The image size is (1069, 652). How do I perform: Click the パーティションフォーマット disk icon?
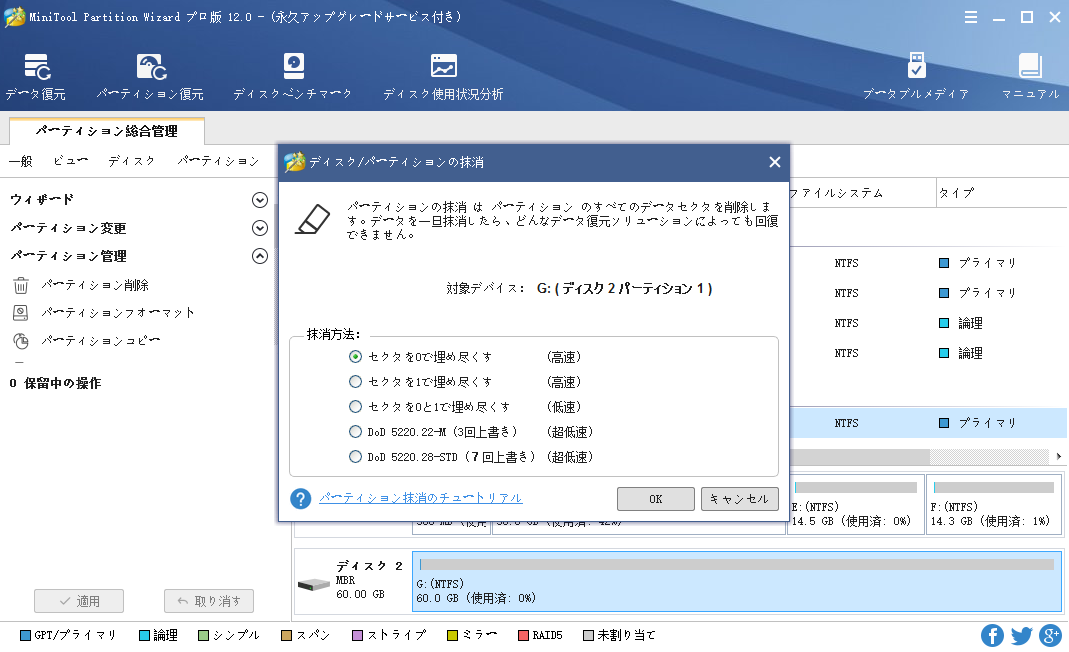click(x=21, y=313)
